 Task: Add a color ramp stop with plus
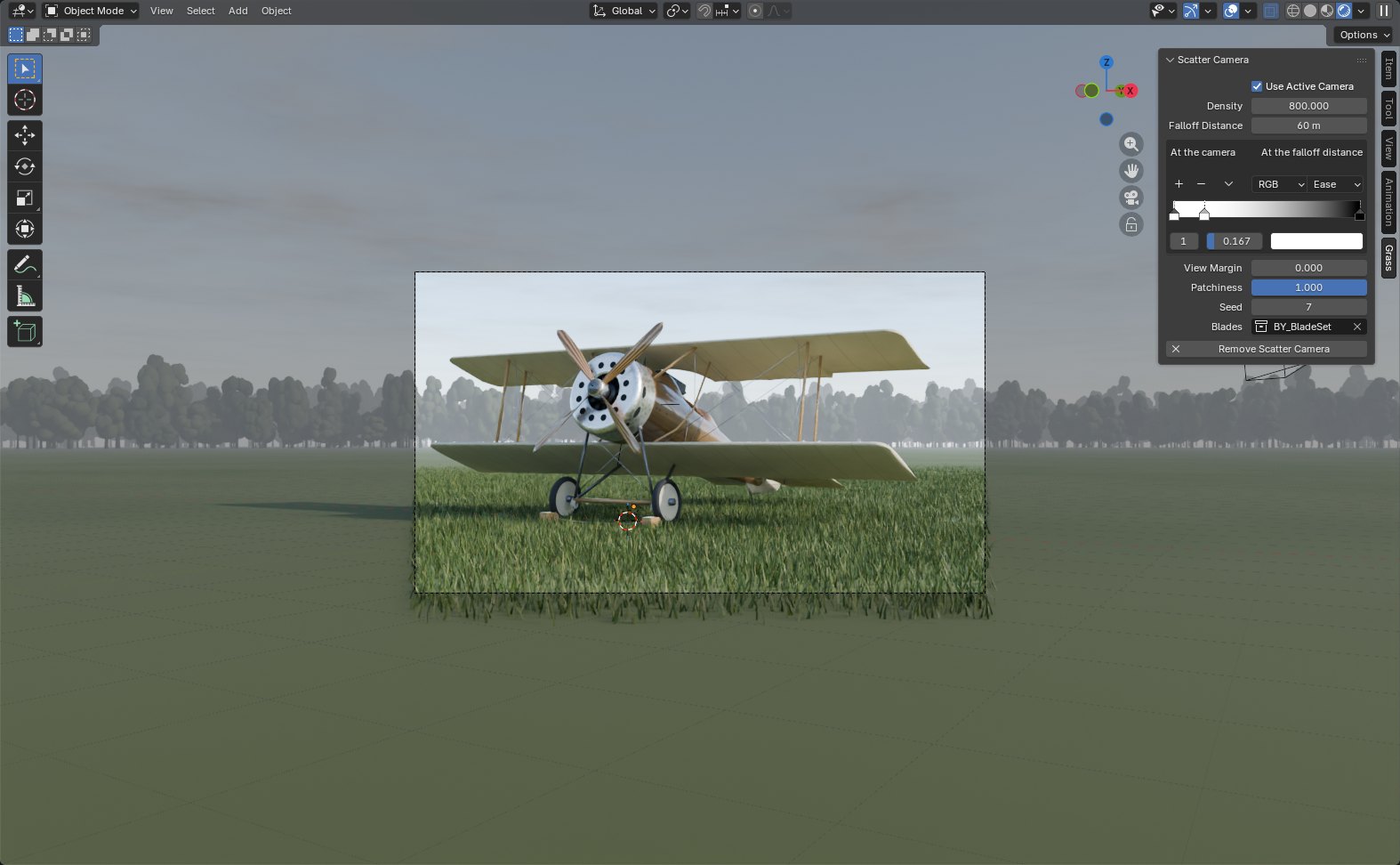click(1179, 184)
